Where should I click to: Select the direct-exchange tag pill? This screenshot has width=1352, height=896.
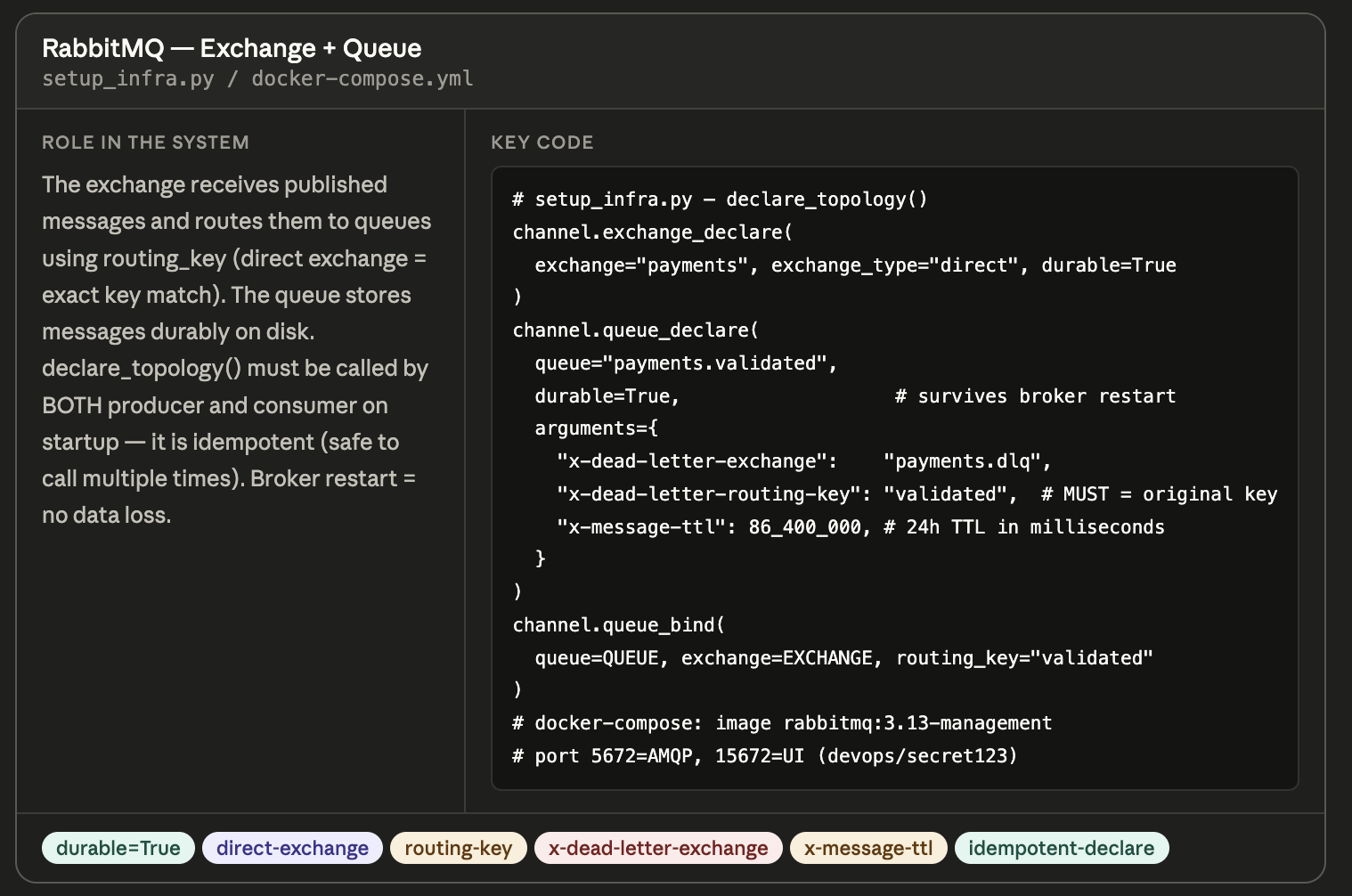pos(292,848)
